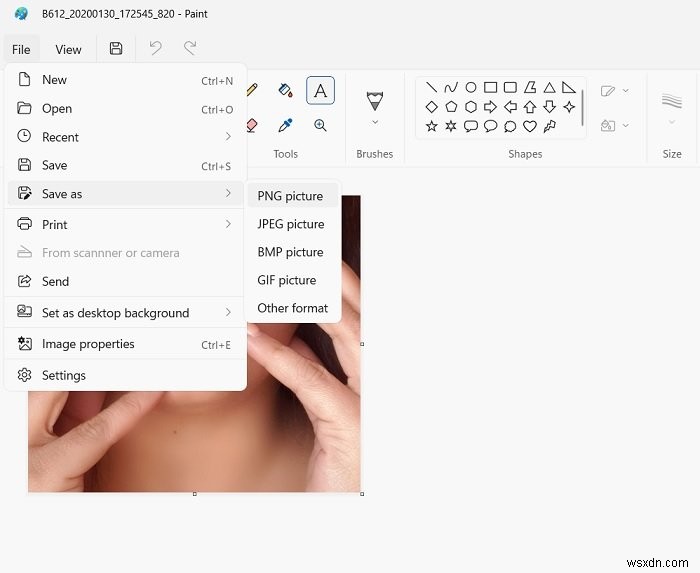
Task: Select the Text tool
Action: (320, 91)
